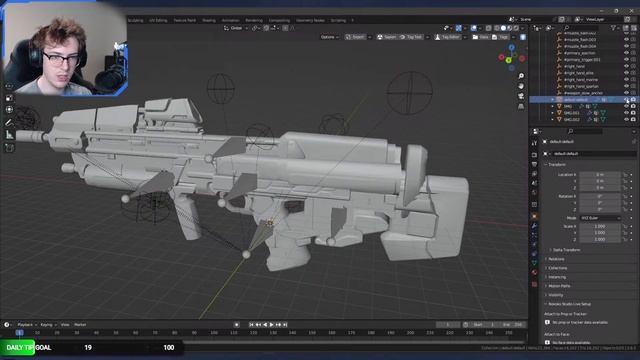Toggle eye icon for #right_hand_spartan
The image size is (640, 360).
pyautogui.click(x=627, y=86)
